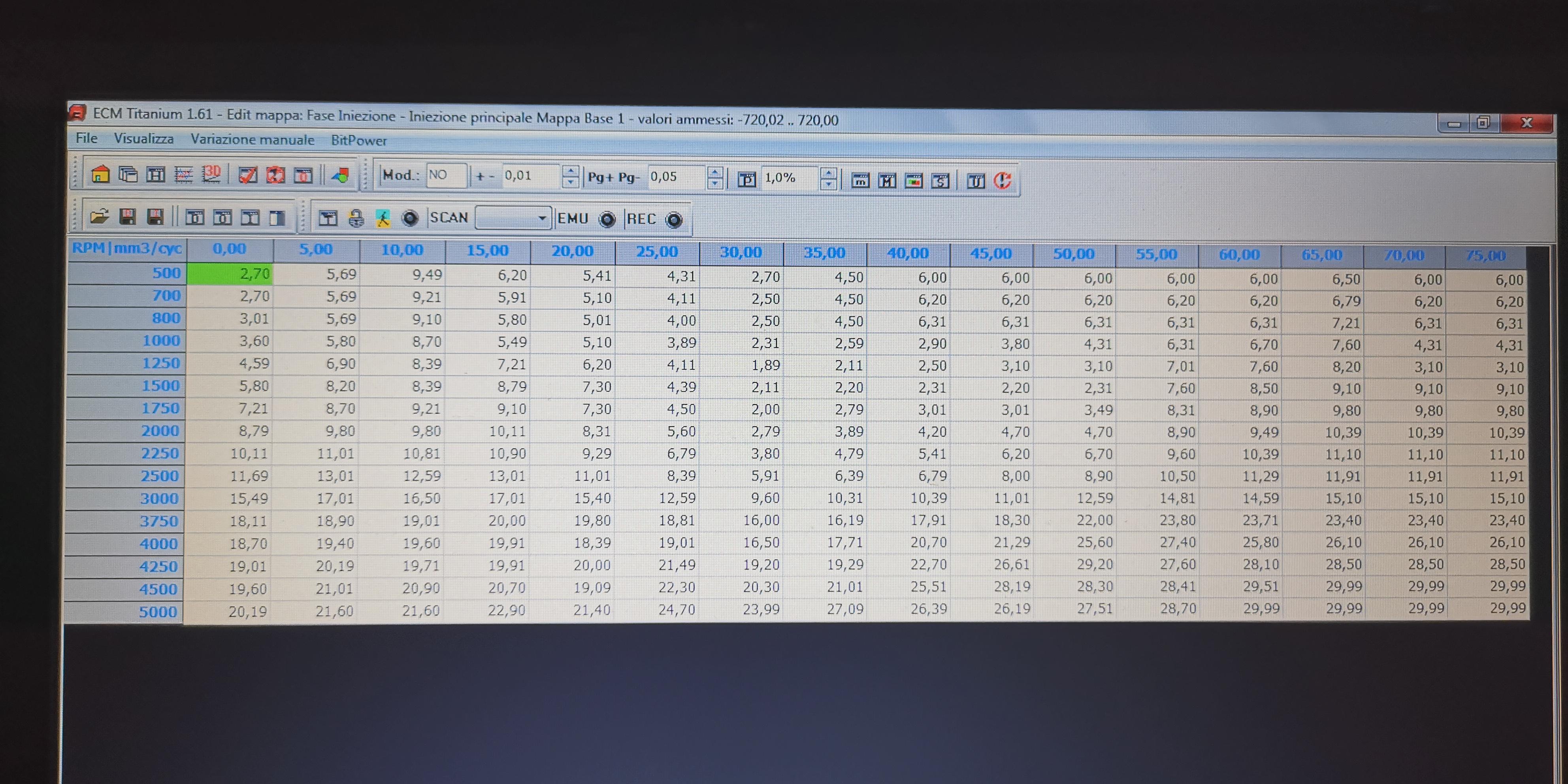Screen dimensions: 1568x784
Task: Select column header 0,00
Action: (x=230, y=249)
